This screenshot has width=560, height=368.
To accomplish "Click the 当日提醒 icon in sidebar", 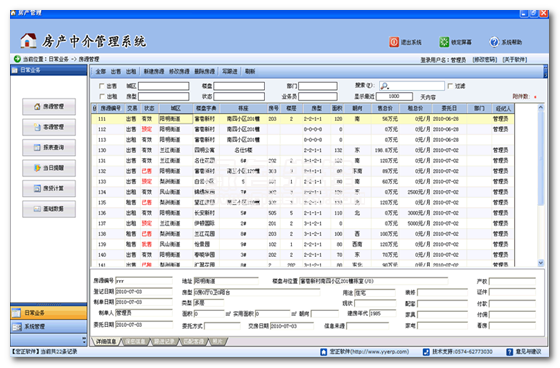I will pyautogui.click(x=37, y=168).
